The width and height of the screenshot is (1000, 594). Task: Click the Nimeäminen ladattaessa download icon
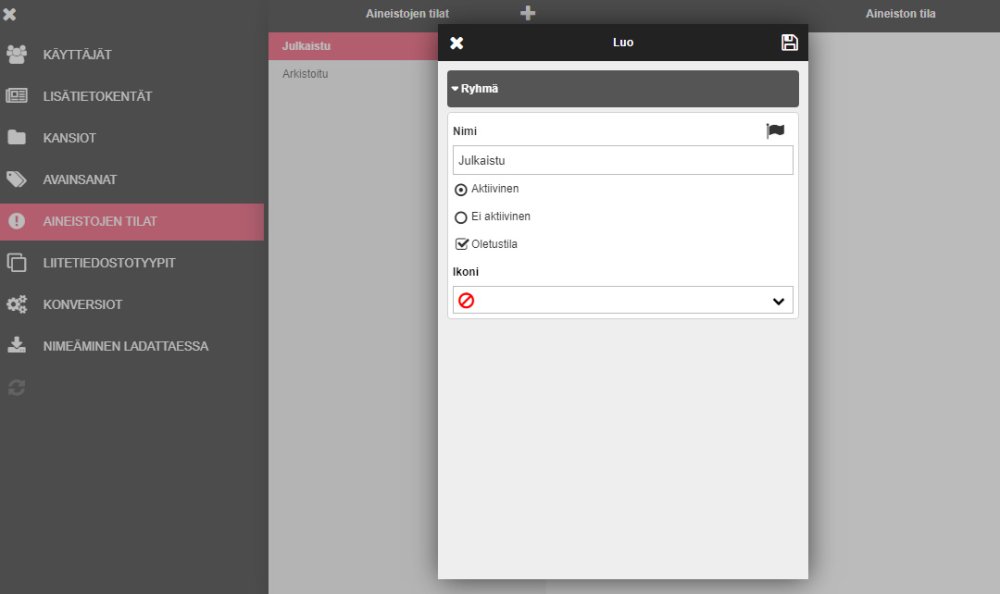point(17,345)
